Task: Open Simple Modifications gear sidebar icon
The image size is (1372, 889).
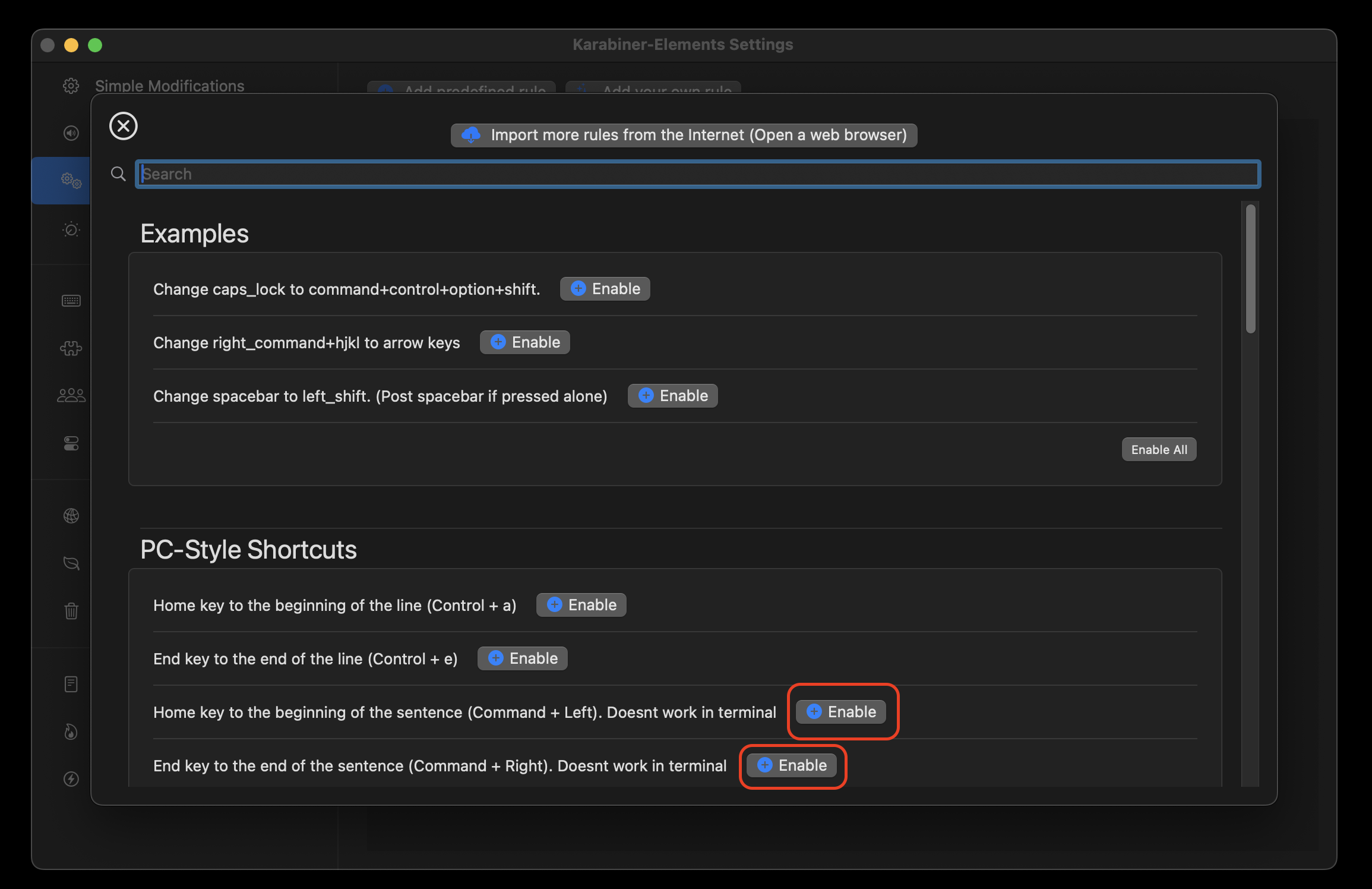Action: (x=71, y=86)
